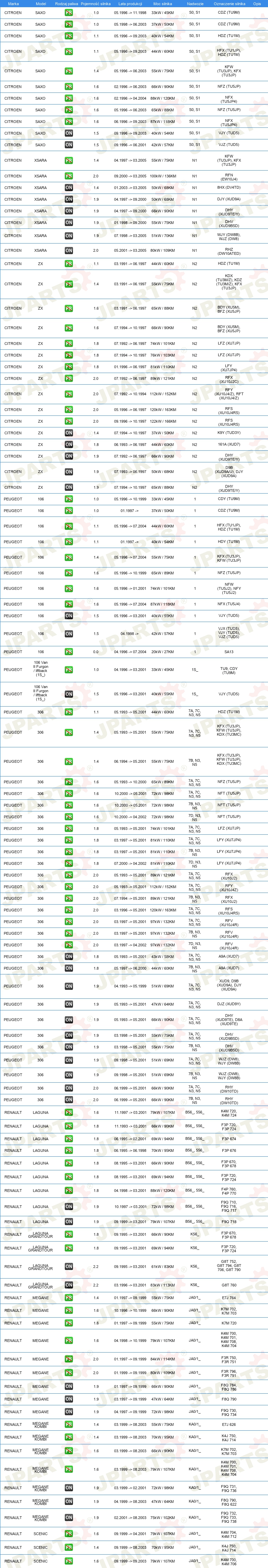Click 'F8Q 790' engine code cell
The width and height of the screenshot is (268, 1568).
[229, 1399]
